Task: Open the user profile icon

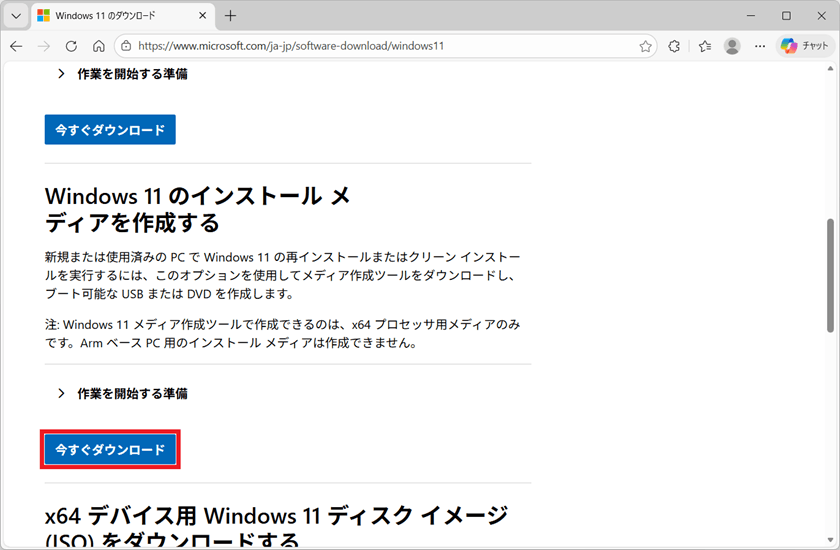Action: (733, 46)
